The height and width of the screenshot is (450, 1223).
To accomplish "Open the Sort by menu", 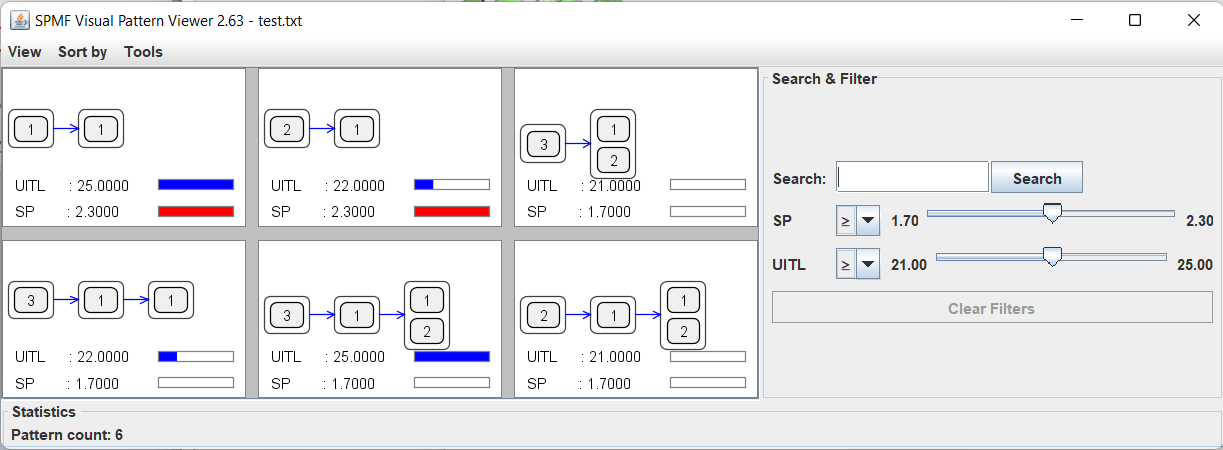I will pos(82,52).
